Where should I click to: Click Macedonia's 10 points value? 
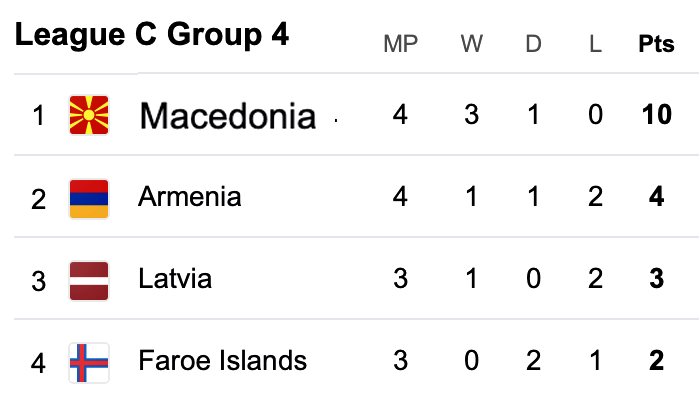click(656, 116)
